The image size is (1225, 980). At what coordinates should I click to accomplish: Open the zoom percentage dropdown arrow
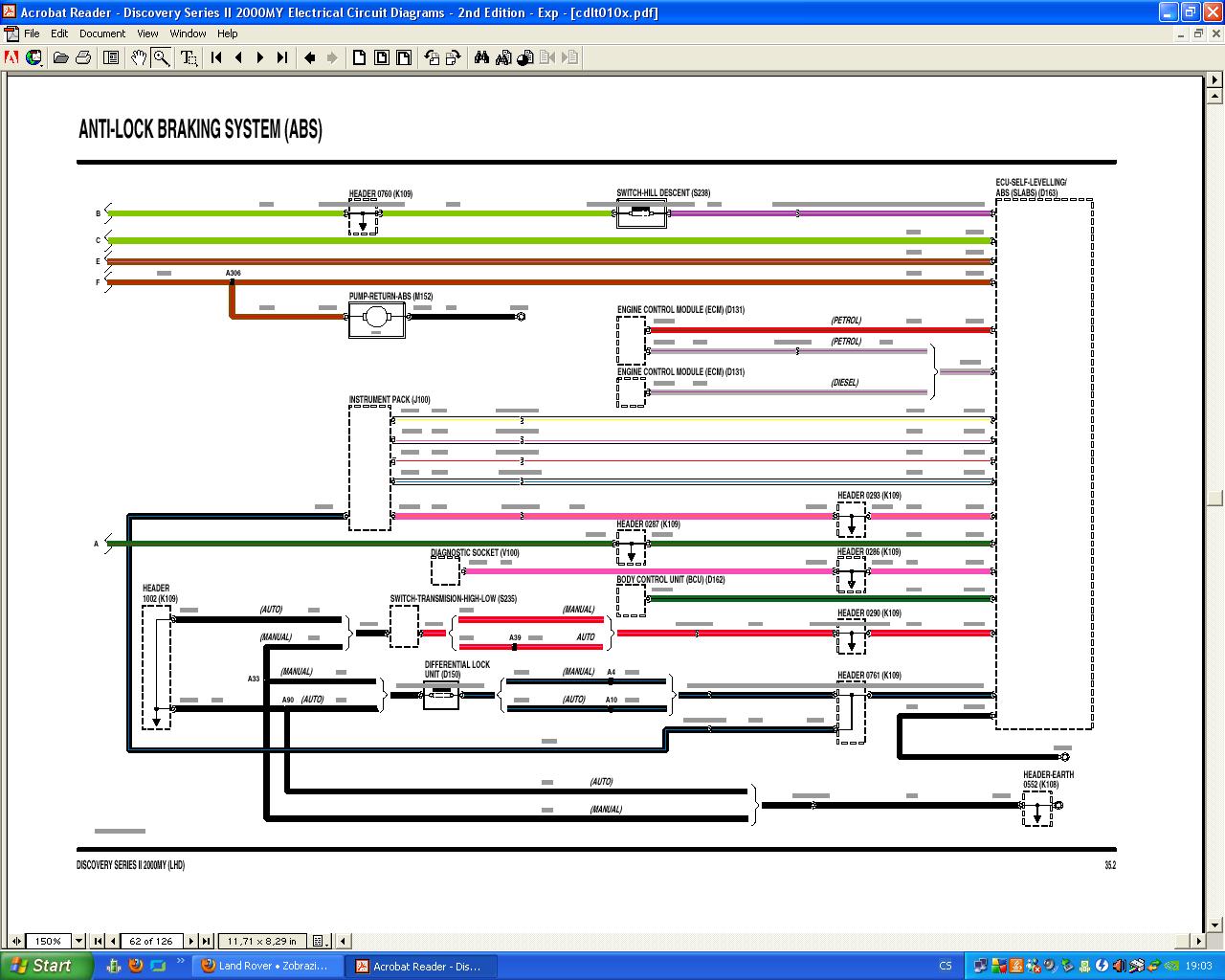coord(79,941)
